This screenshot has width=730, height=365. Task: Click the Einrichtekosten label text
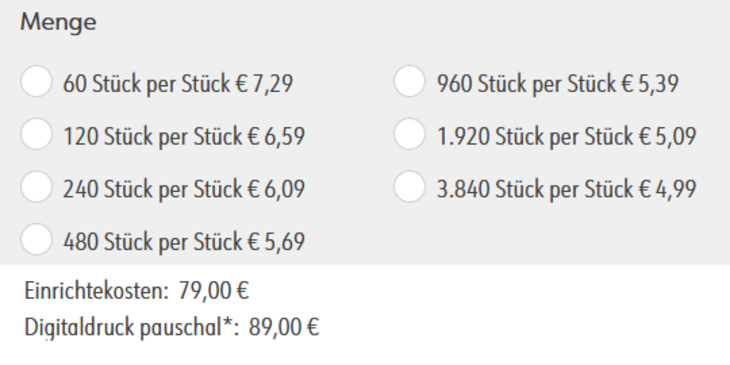pos(96,291)
